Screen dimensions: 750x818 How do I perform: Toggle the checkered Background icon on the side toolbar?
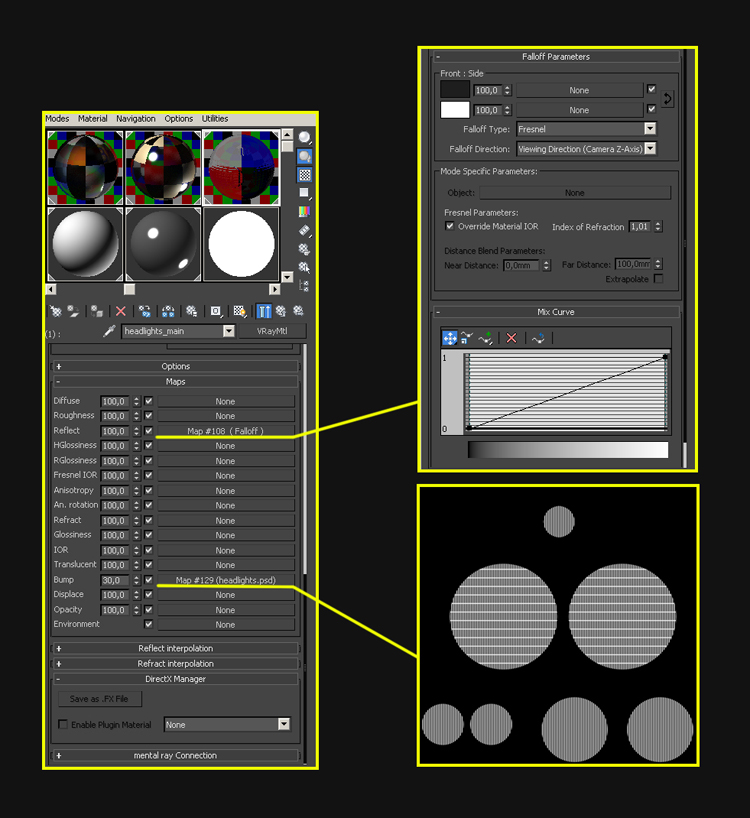(304, 174)
